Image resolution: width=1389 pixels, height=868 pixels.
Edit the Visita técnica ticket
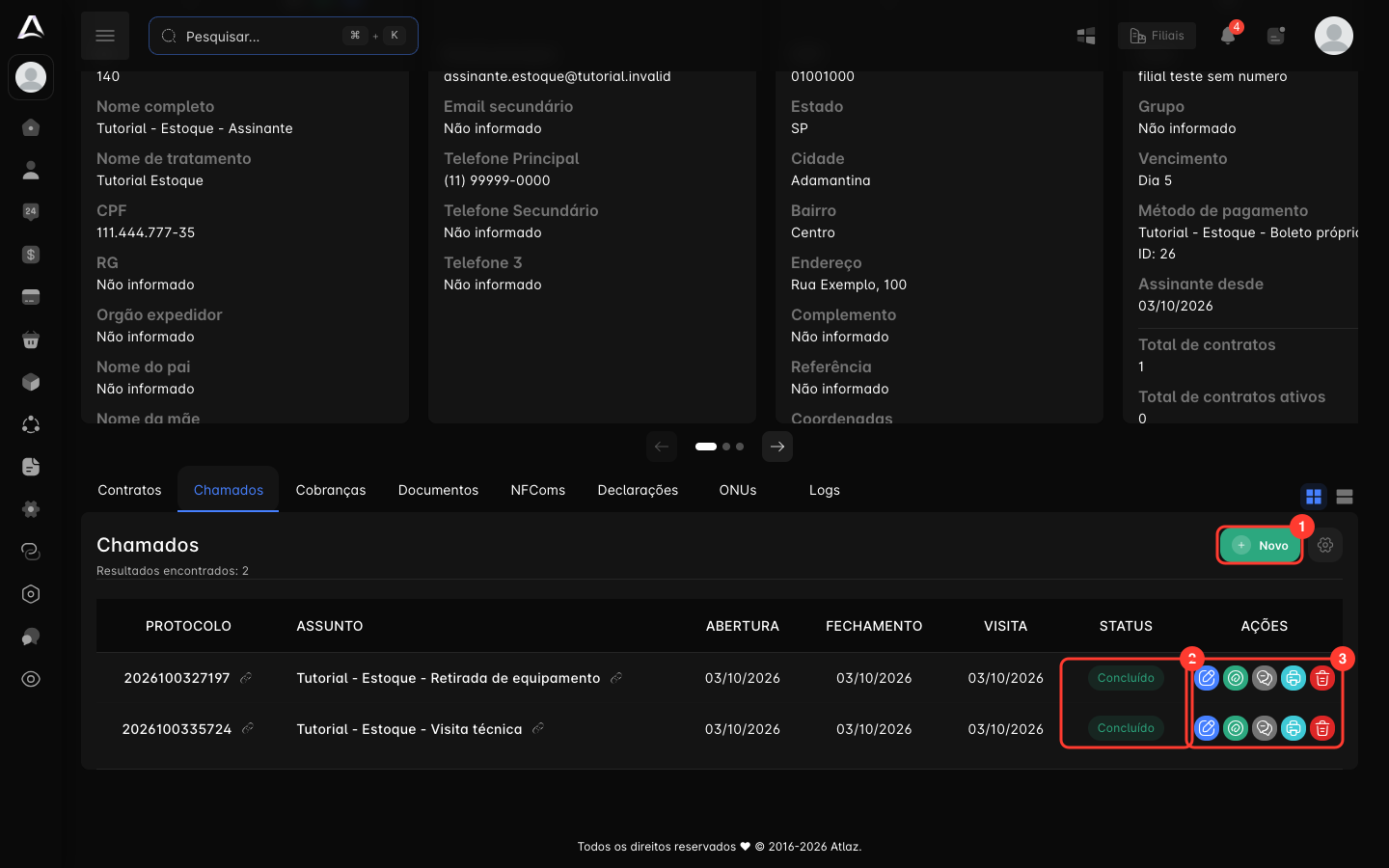point(1207,728)
